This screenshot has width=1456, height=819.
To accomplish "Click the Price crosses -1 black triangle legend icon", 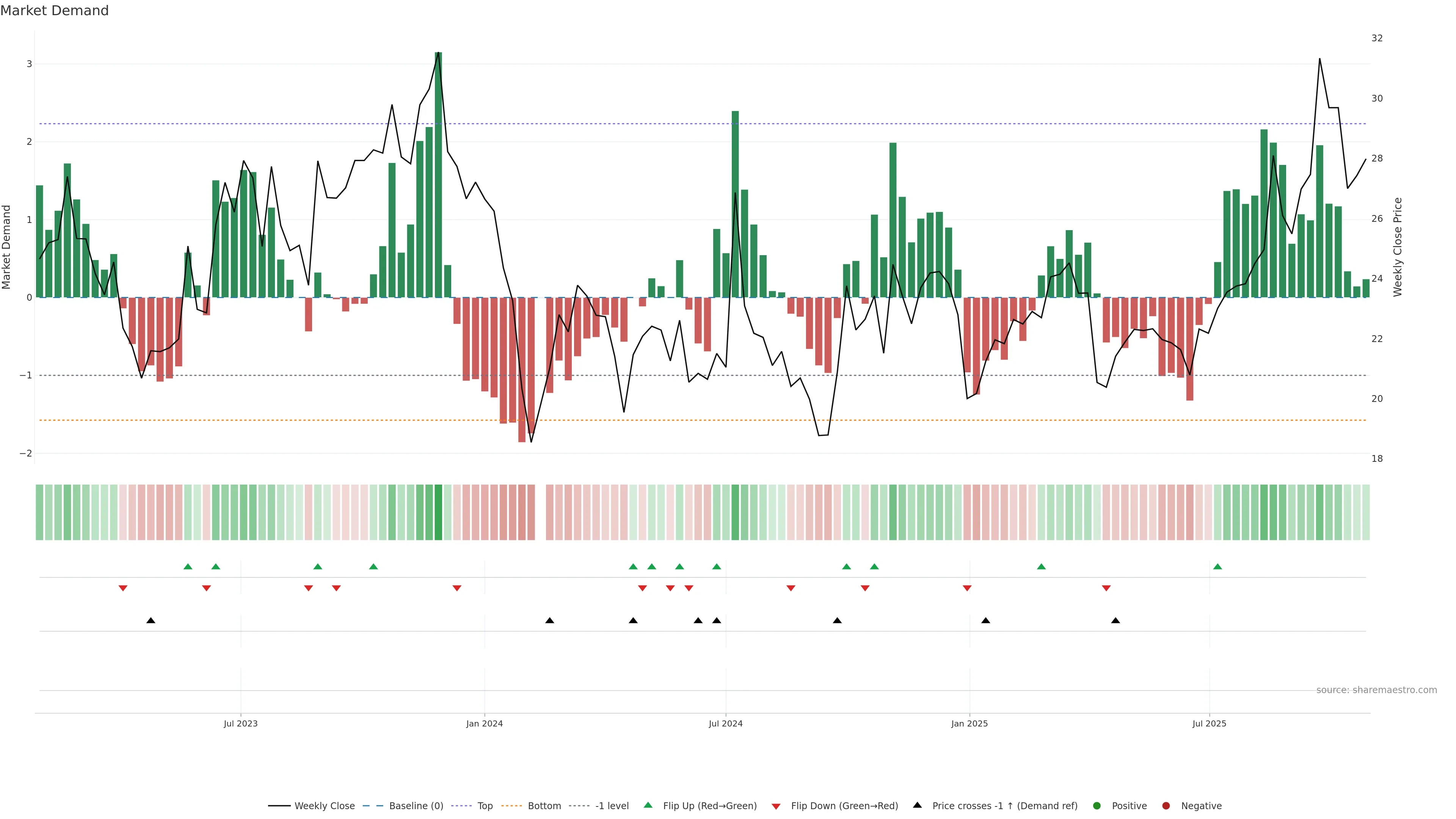I will click(917, 805).
